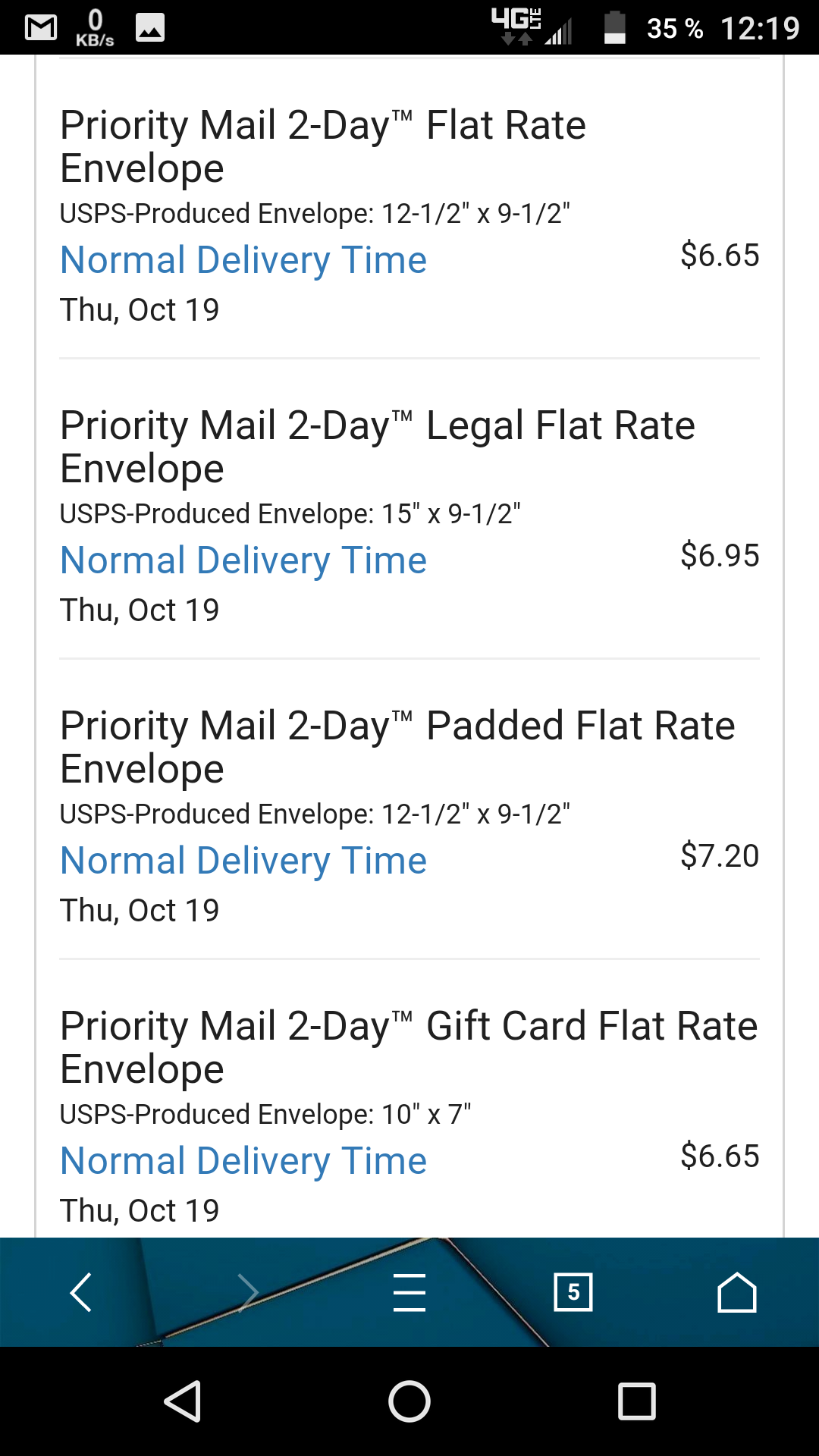The height and width of the screenshot is (1456, 819).
Task: Go to browser home page icon
Action: pos(737,1292)
